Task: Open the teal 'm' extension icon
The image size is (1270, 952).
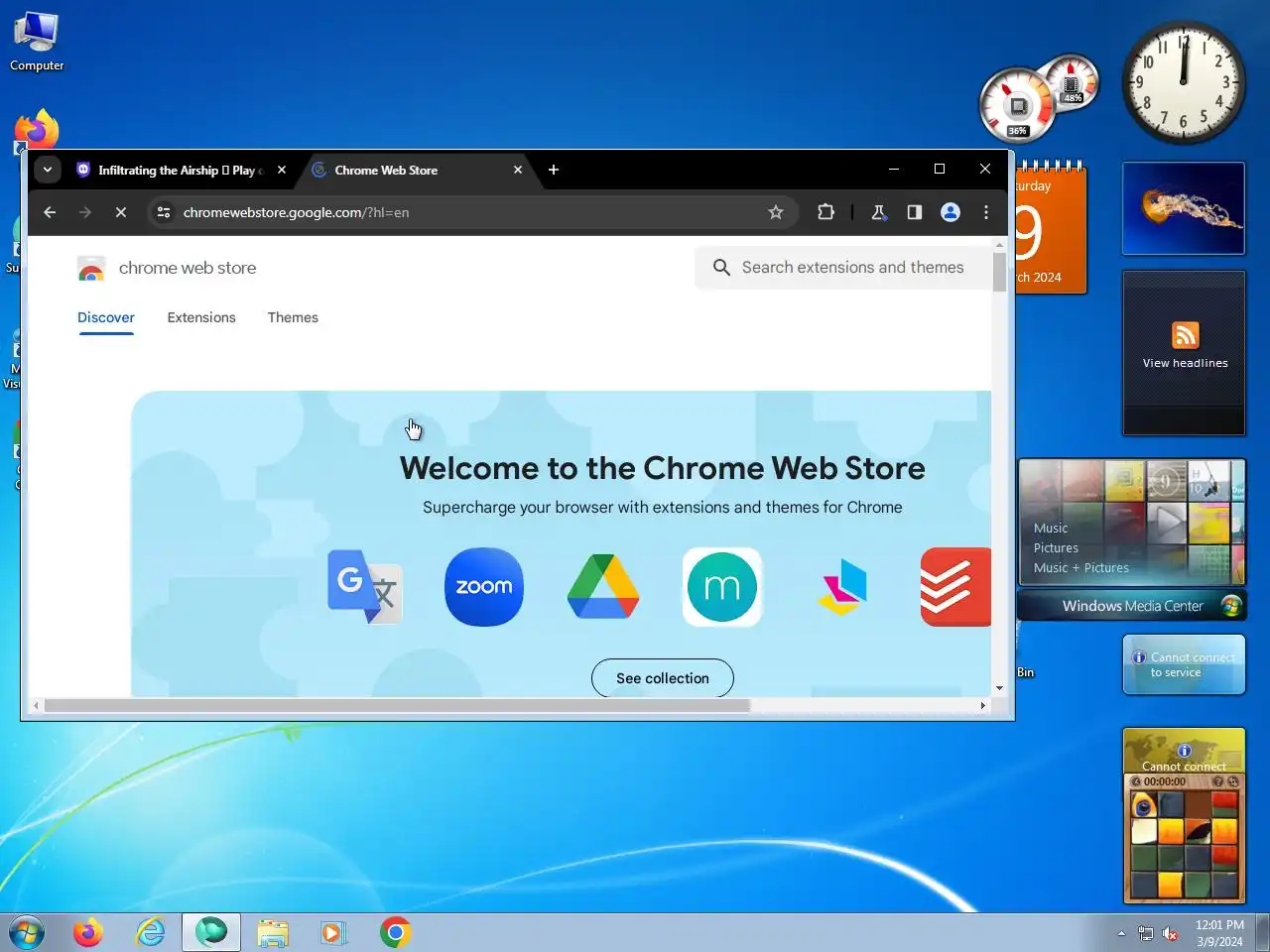Action: click(x=722, y=587)
